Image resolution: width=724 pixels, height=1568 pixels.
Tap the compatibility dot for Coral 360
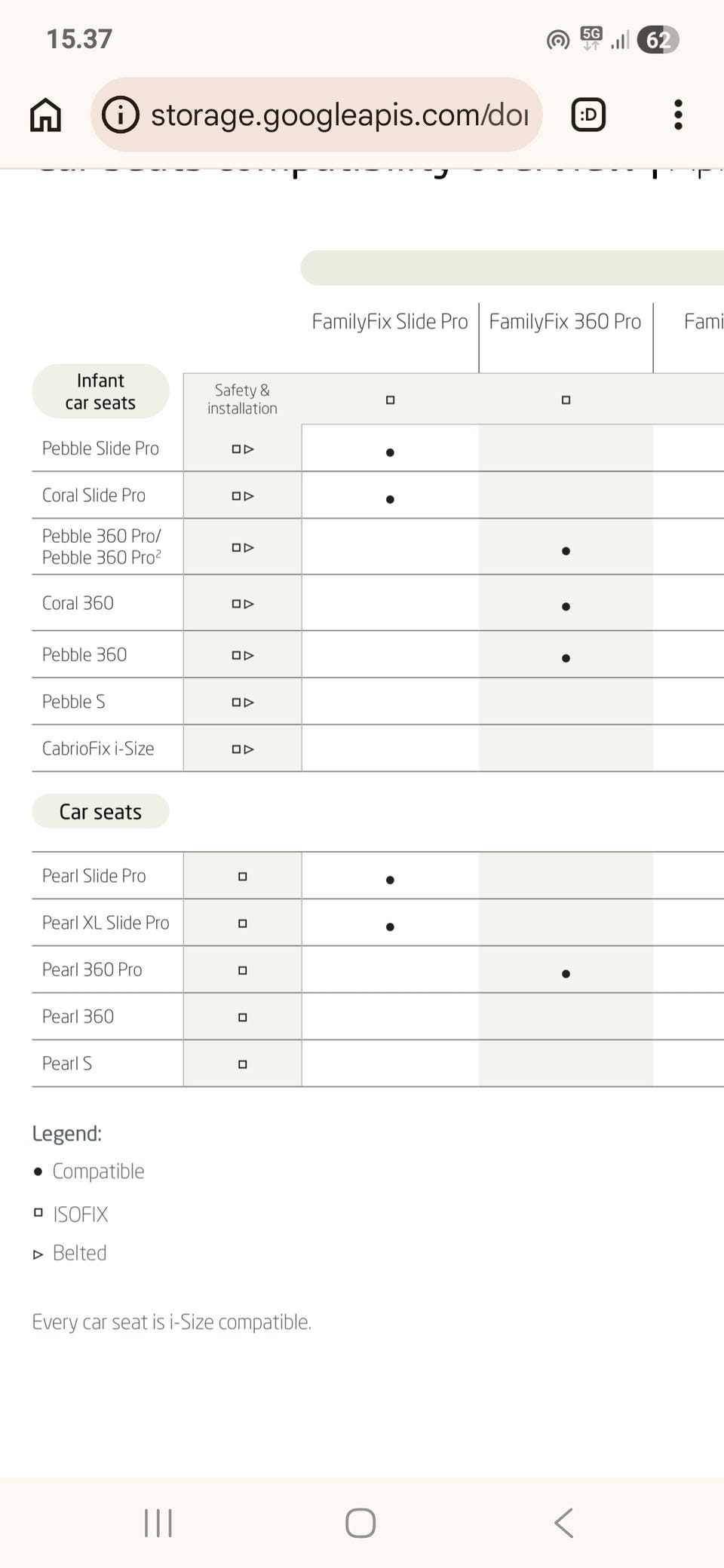(566, 606)
